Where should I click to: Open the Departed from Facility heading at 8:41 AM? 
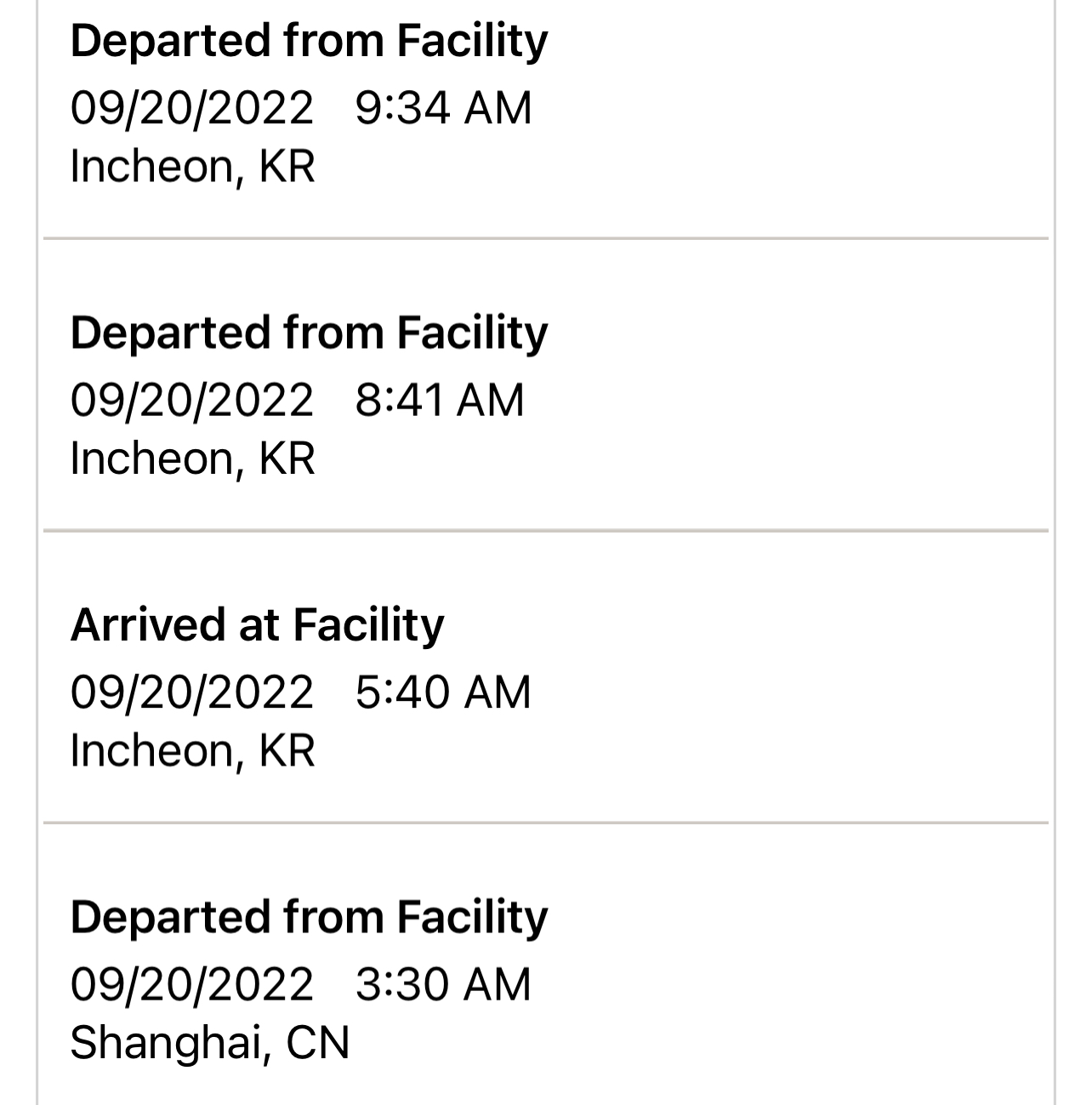click(x=309, y=333)
